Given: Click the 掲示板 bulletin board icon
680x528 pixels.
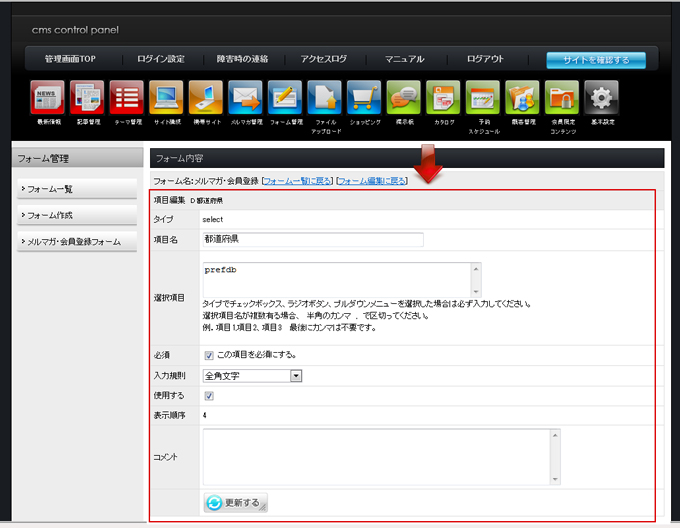Looking at the screenshot, I should 403,98.
